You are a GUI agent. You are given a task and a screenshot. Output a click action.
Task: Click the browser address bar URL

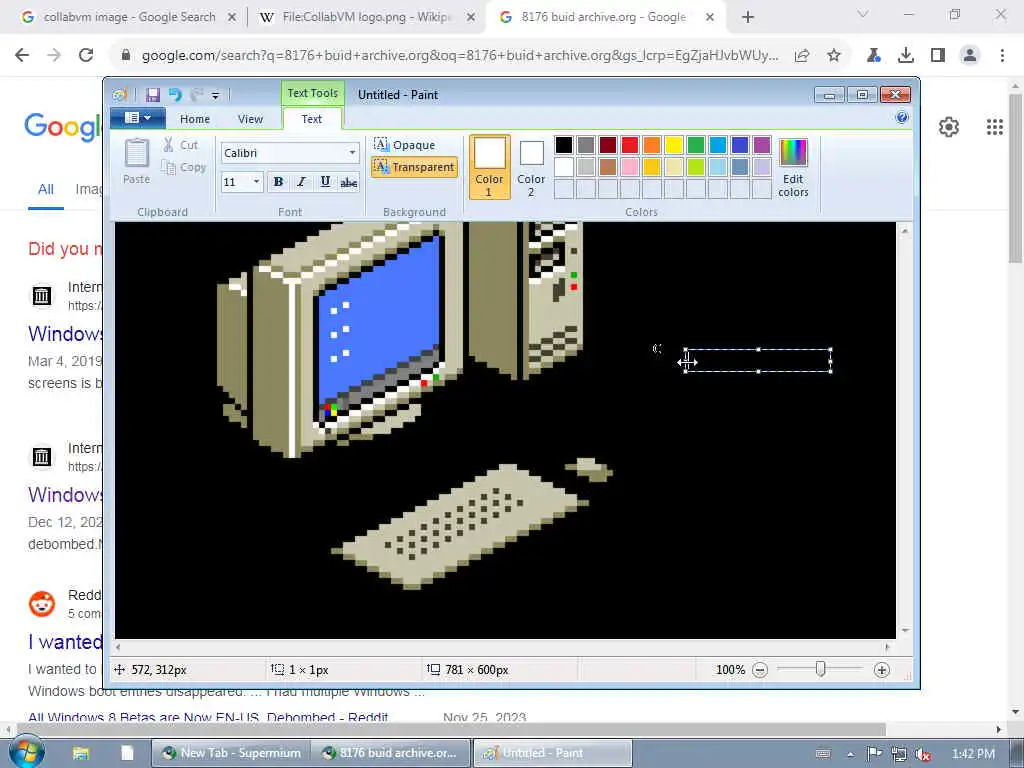[460, 56]
